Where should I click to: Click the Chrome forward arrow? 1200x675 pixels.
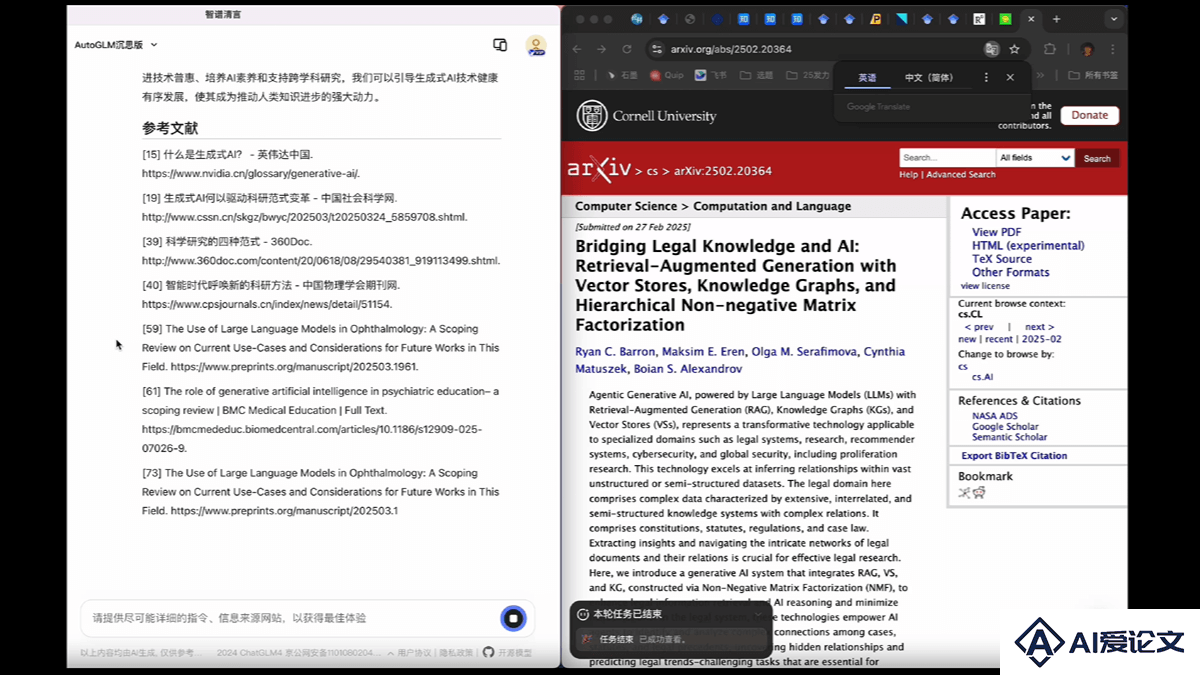(601, 49)
